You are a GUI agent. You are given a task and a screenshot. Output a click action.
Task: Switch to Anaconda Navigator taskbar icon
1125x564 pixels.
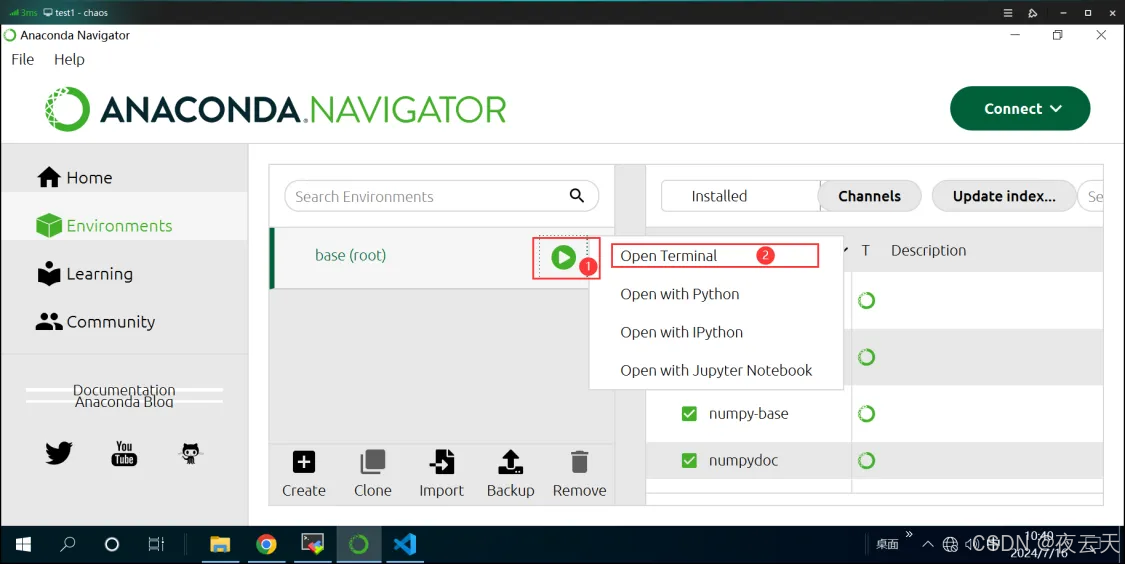pyautogui.click(x=359, y=545)
